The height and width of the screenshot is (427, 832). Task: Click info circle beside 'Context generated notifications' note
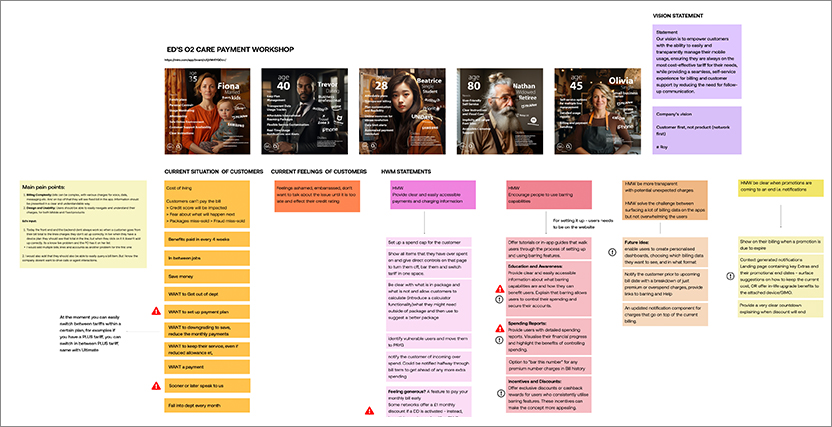pyautogui.click(x=729, y=275)
